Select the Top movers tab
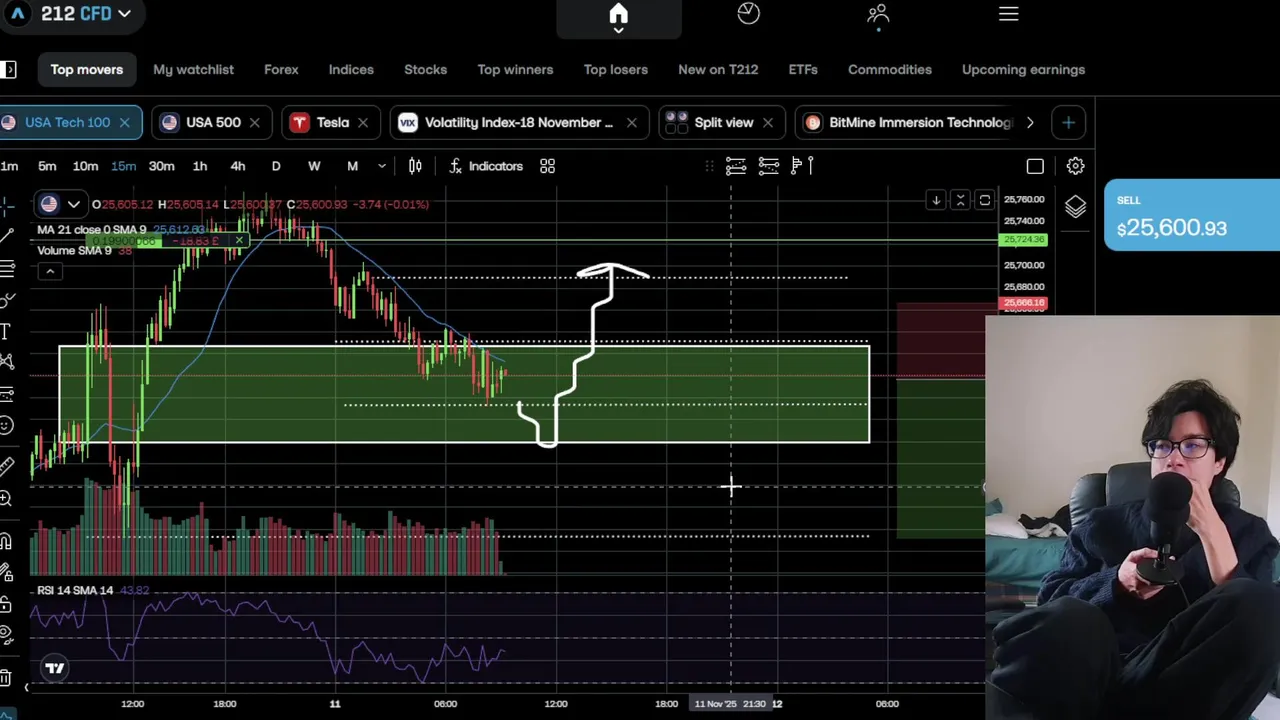This screenshot has height=720, width=1280. coord(87,70)
